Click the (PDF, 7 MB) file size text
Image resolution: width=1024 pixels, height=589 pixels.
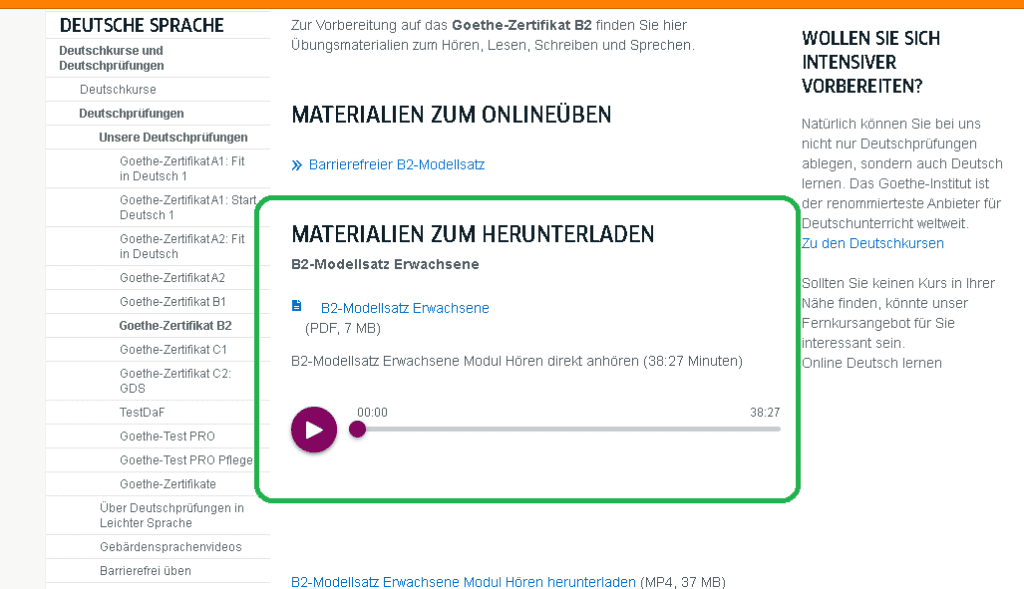(x=343, y=328)
